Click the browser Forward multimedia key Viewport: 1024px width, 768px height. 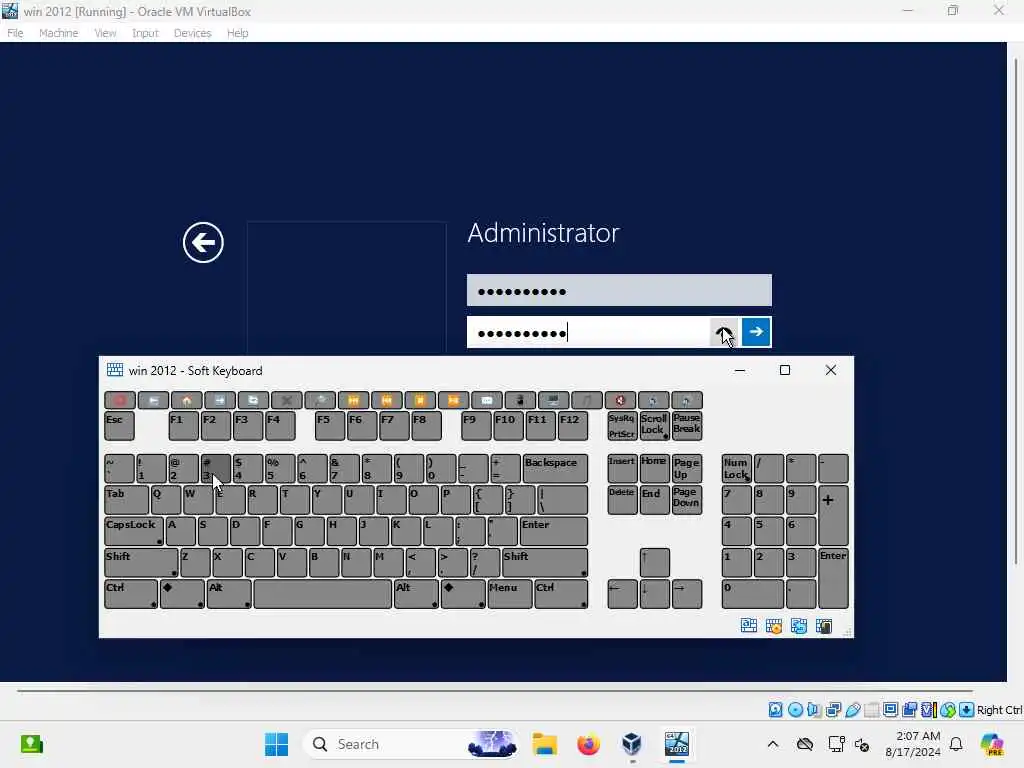point(220,400)
